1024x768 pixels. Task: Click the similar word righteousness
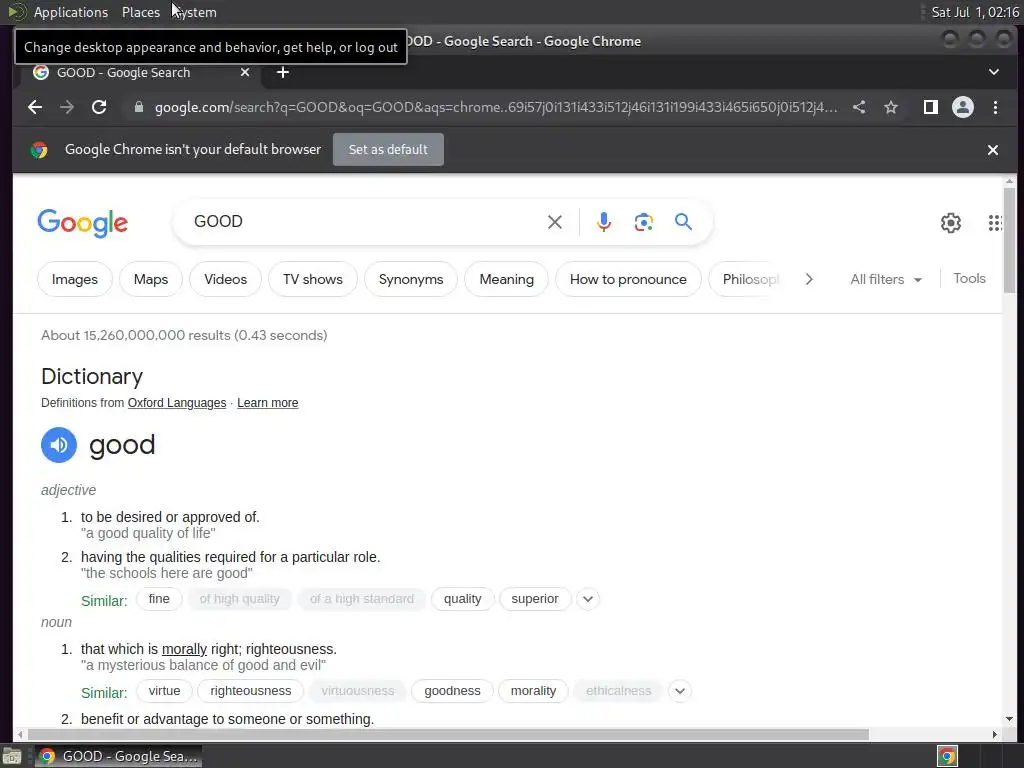pos(251,691)
